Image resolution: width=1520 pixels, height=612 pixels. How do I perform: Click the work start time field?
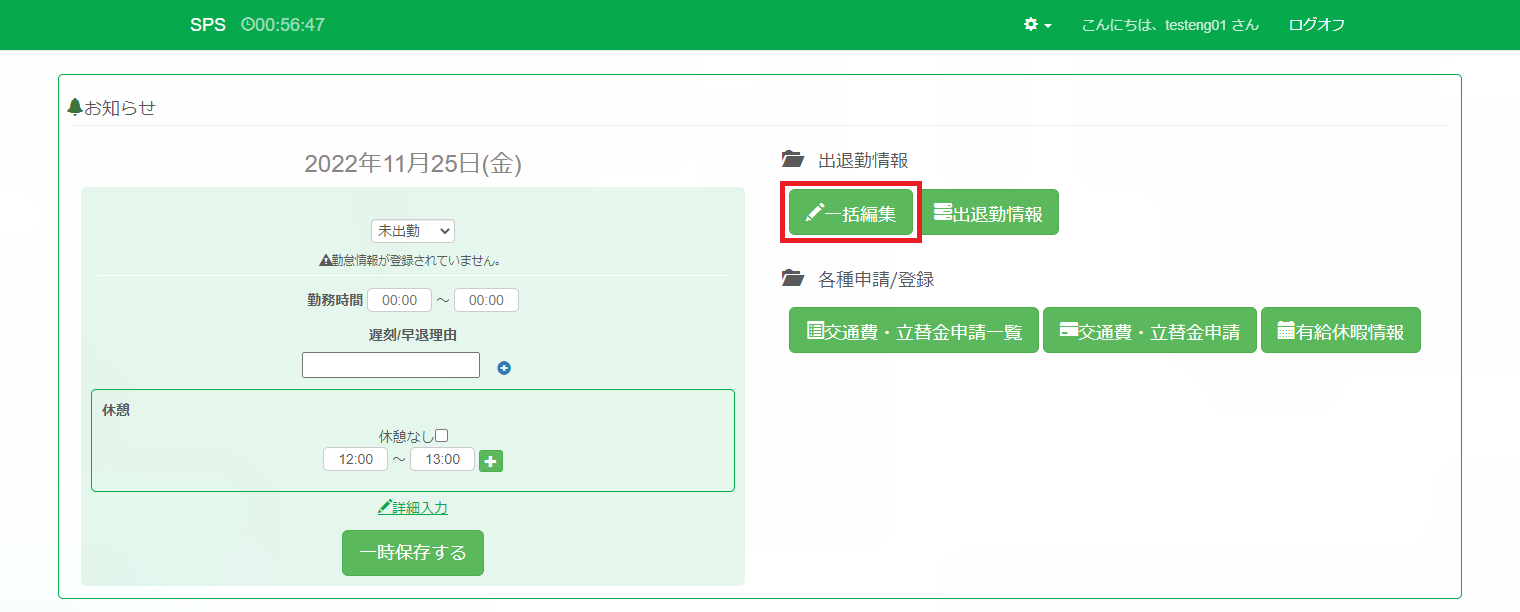399,300
